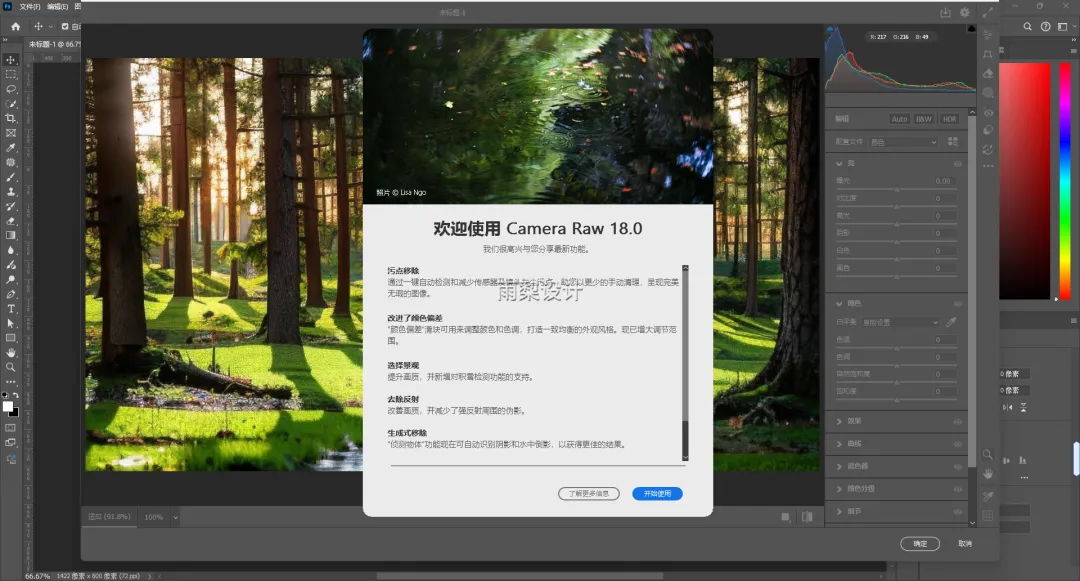
Task: Toggle Camera Raw grid overlay icon
Action: pyautogui.click(x=987, y=515)
